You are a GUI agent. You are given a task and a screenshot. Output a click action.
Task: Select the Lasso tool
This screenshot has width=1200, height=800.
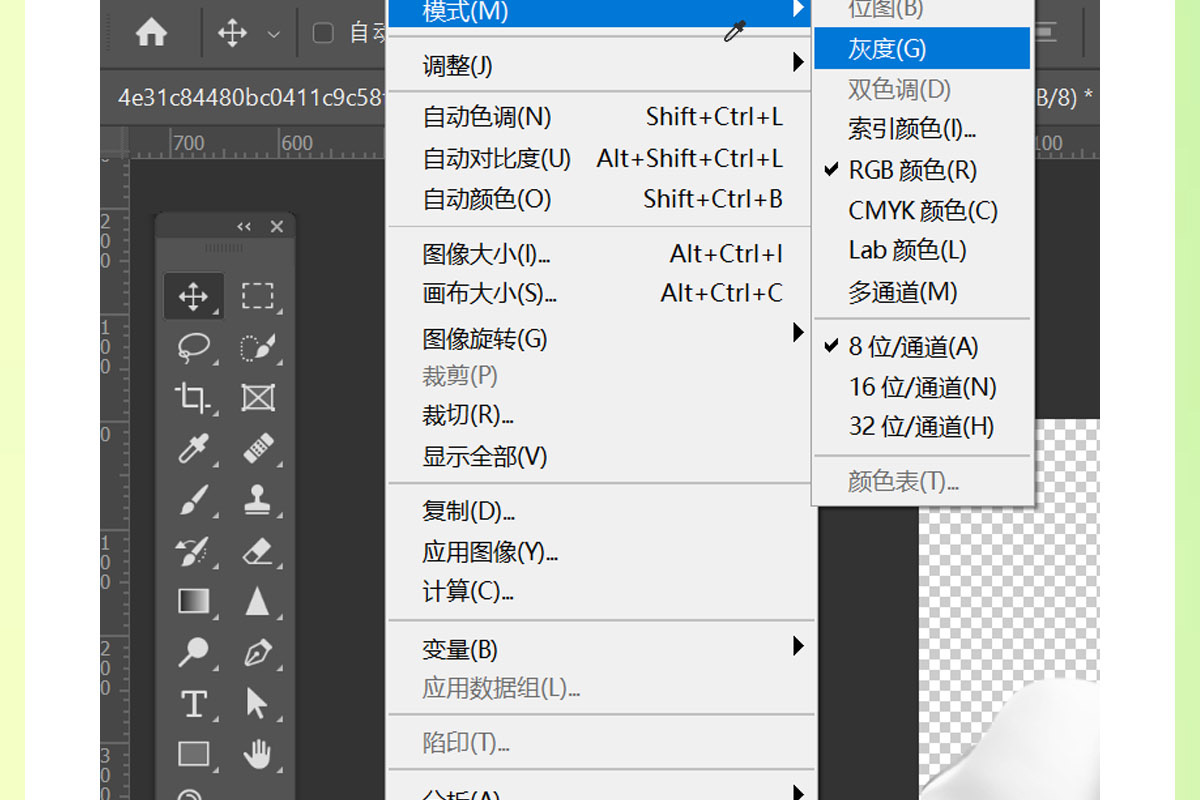[193, 347]
